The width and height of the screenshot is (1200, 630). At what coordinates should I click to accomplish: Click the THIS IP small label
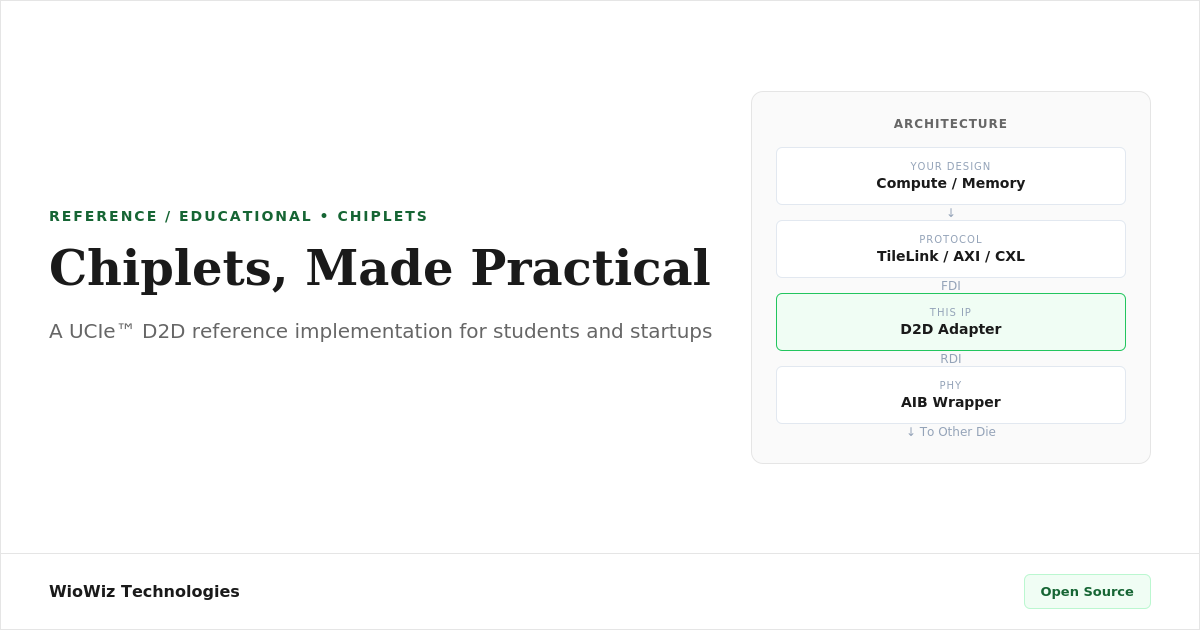(x=950, y=313)
